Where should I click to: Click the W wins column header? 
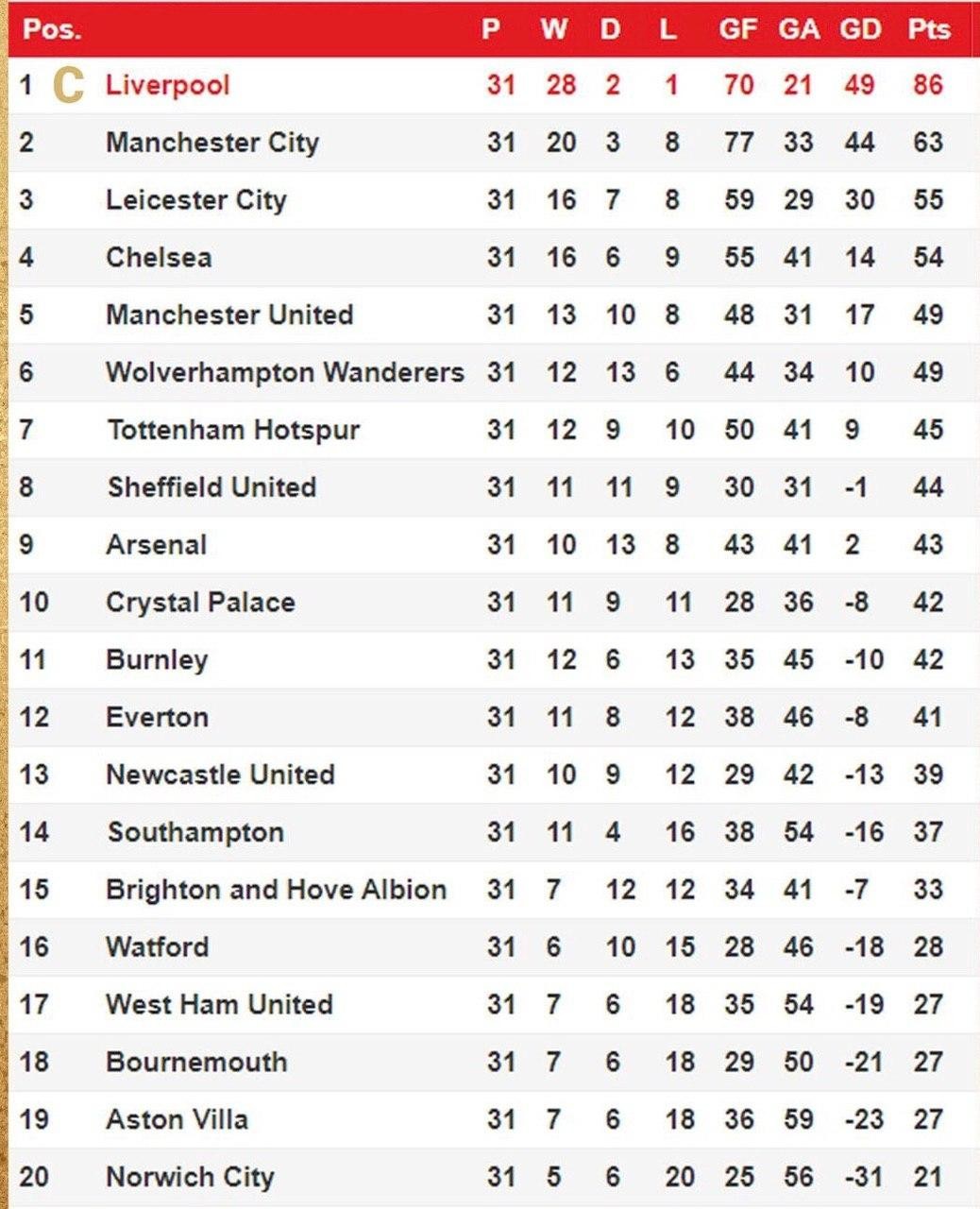[554, 29]
